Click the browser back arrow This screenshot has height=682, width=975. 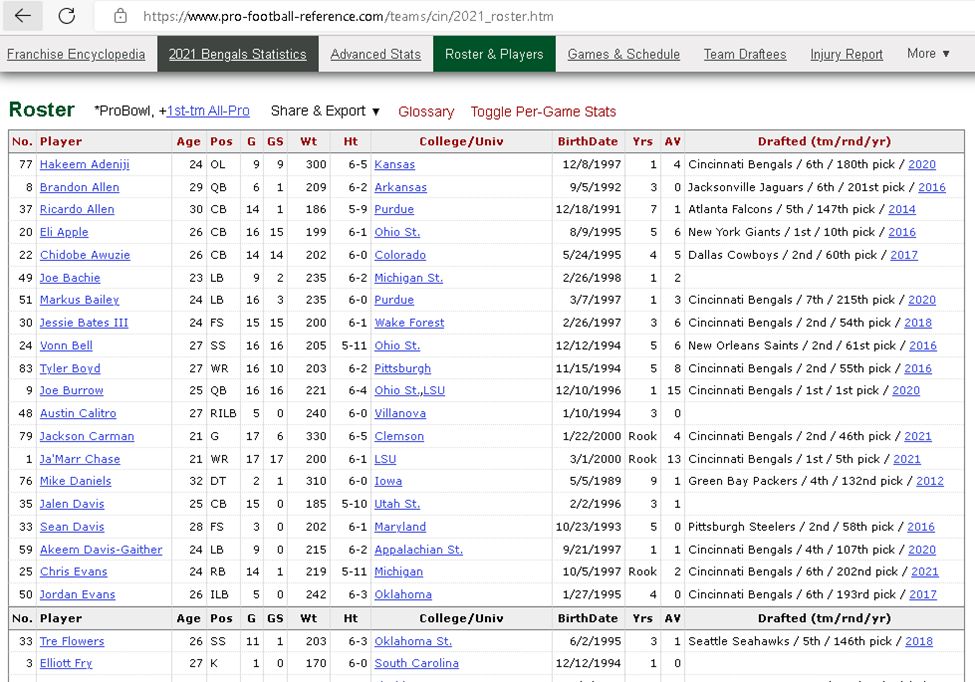point(21,16)
